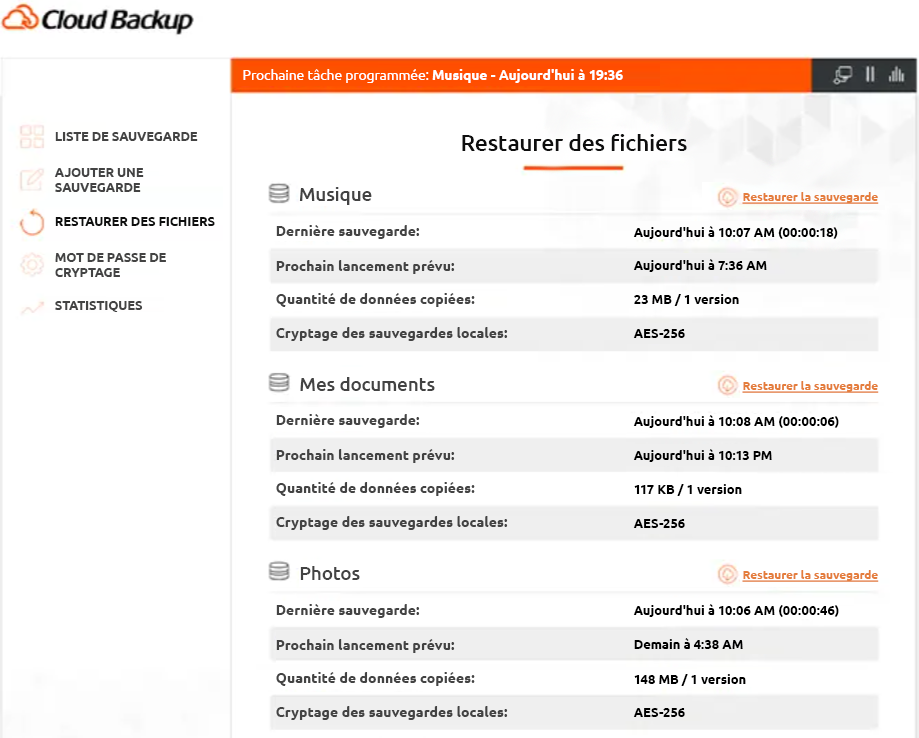Open statistics via the bar-chart icon
Screen dimensions: 919x738
click(x=897, y=74)
